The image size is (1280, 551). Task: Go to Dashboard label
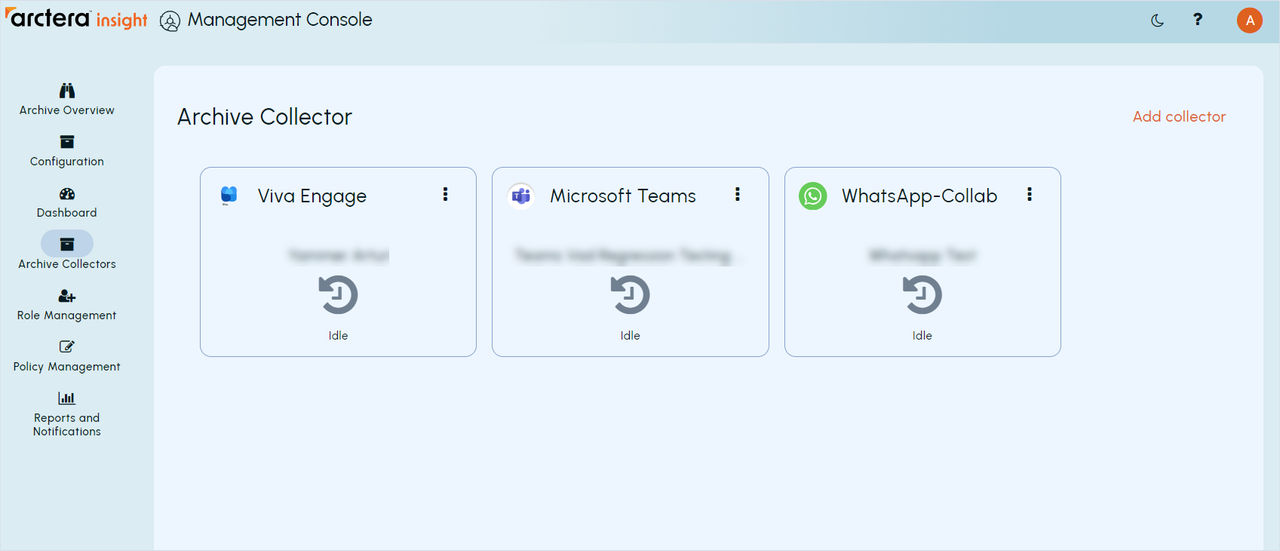pos(67,213)
